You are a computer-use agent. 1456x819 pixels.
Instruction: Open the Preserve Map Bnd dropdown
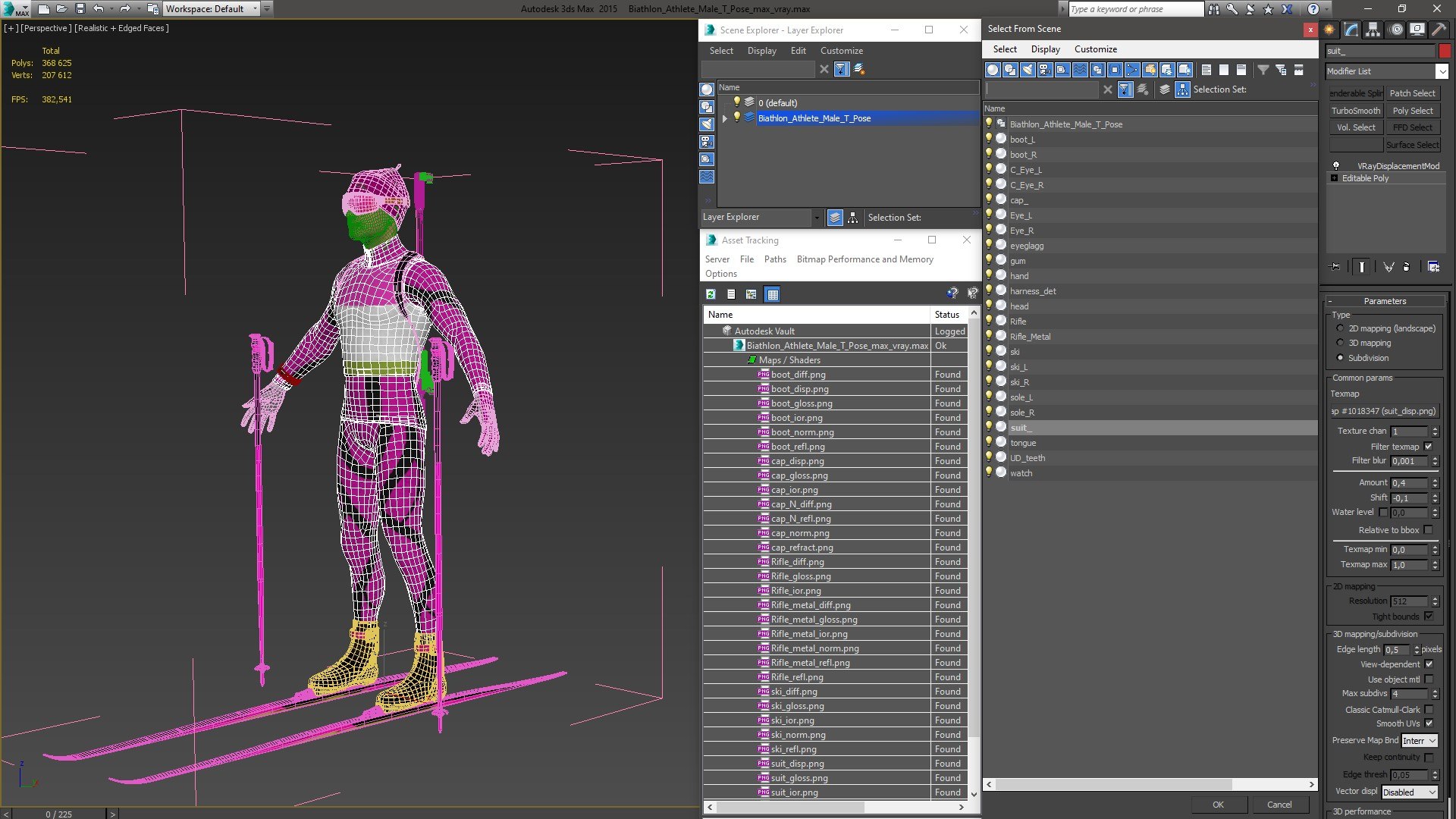(x=1419, y=741)
